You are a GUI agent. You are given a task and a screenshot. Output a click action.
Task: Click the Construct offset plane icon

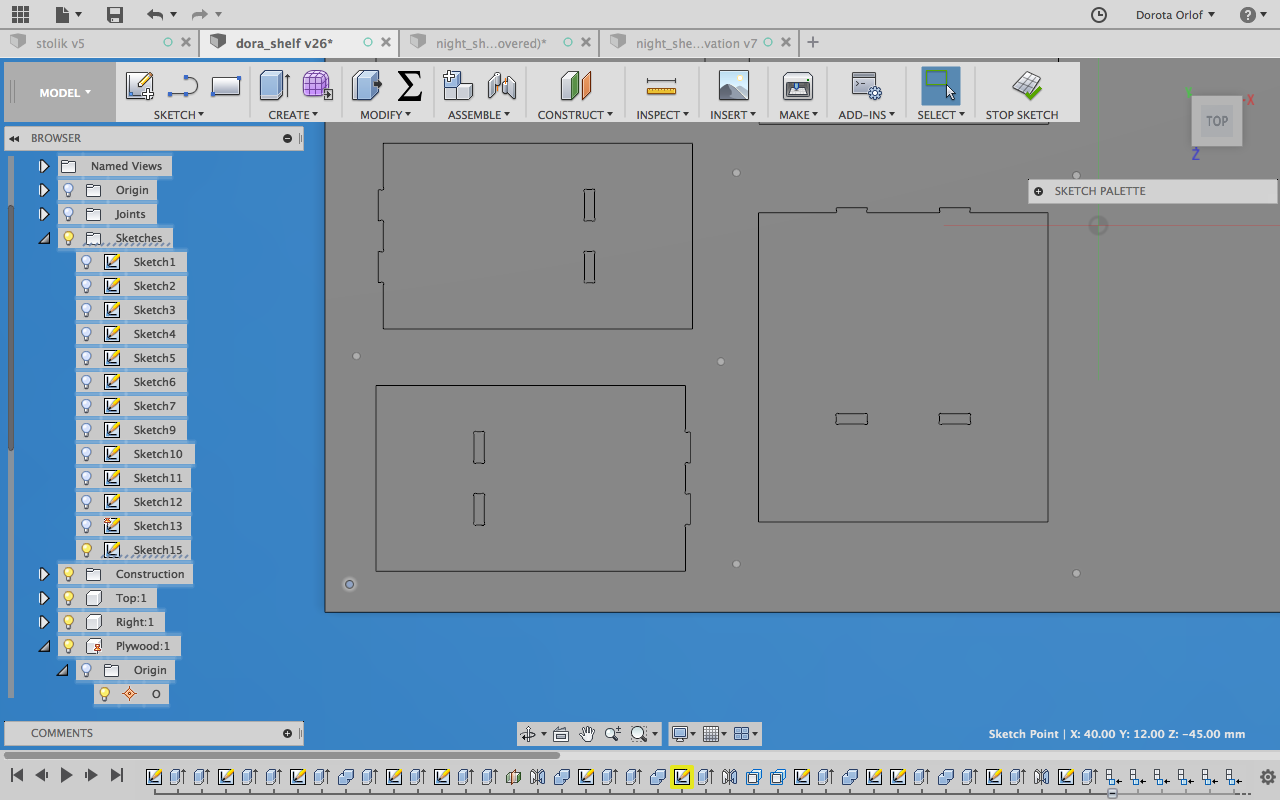tap(576, 86)
